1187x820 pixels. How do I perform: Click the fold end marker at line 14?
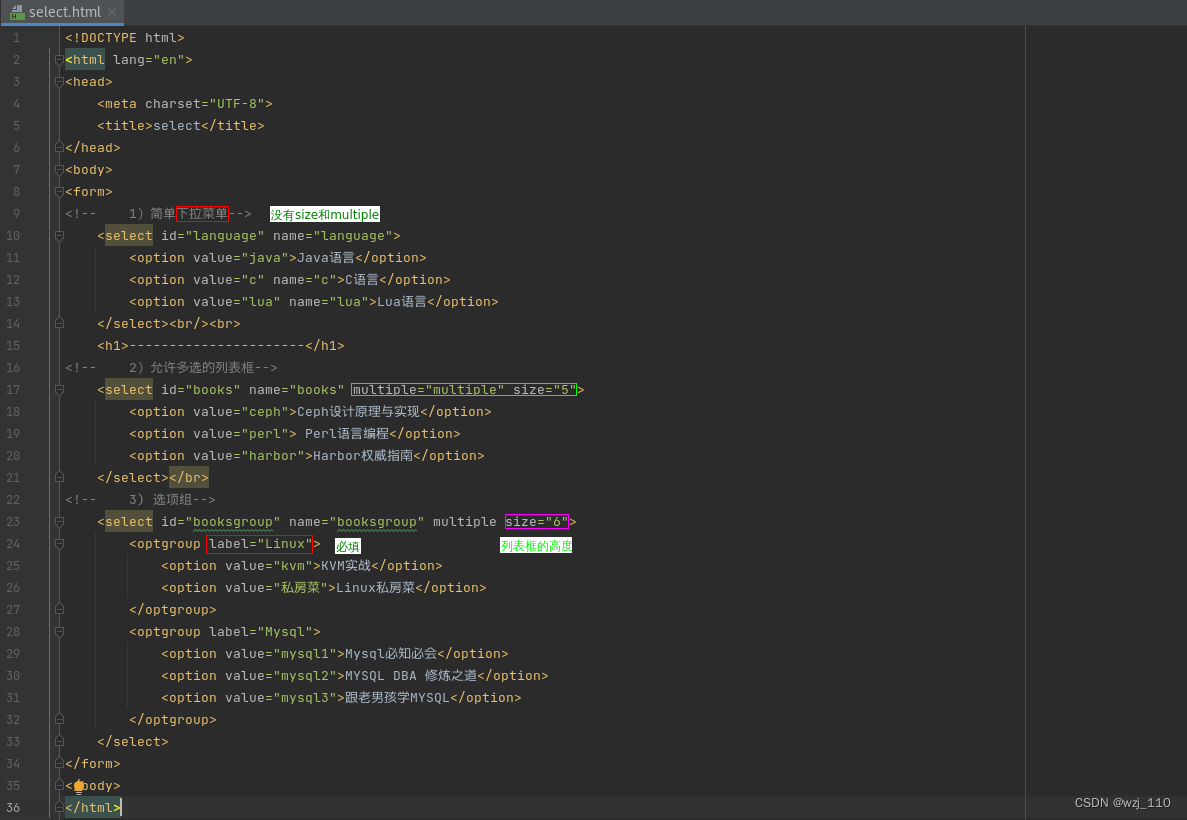(x=59, y=323)
